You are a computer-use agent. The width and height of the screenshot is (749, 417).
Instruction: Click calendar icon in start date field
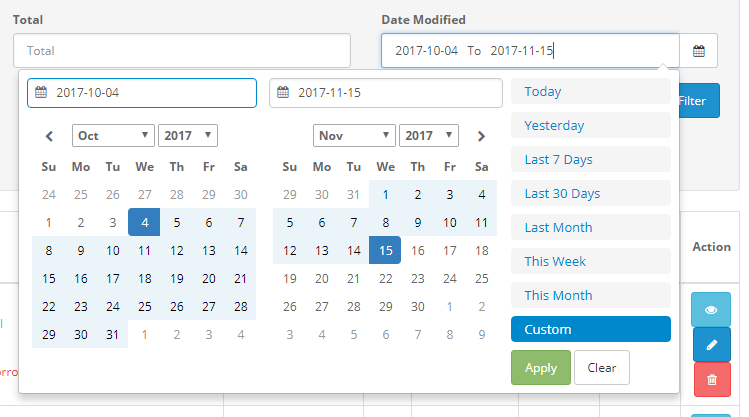pyautogui.click(x=41, y=92)
